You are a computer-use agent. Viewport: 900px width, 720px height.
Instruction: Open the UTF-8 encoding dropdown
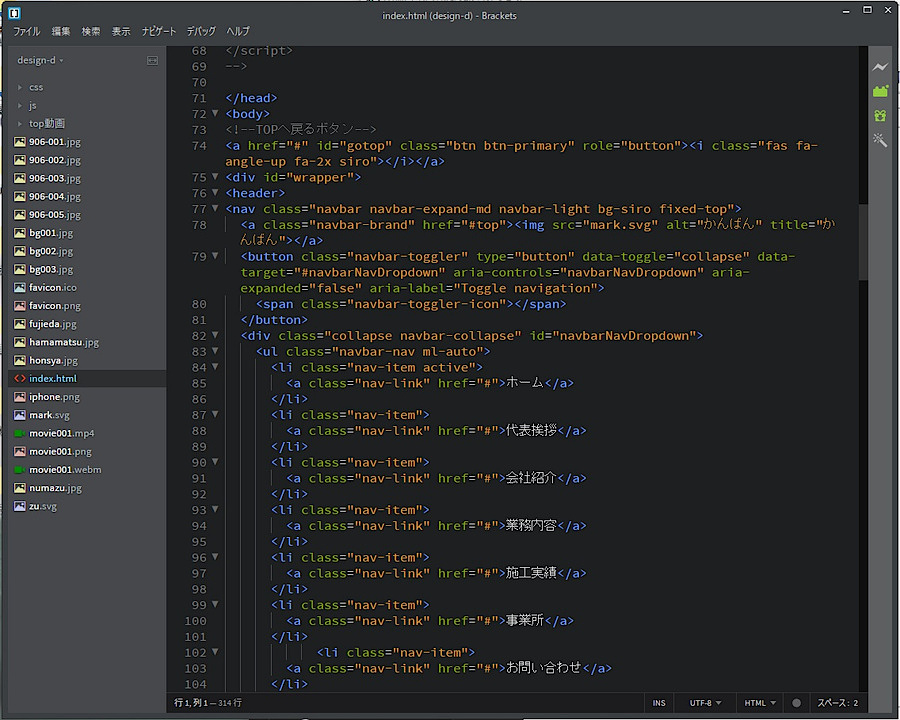[x=706, y=703]
